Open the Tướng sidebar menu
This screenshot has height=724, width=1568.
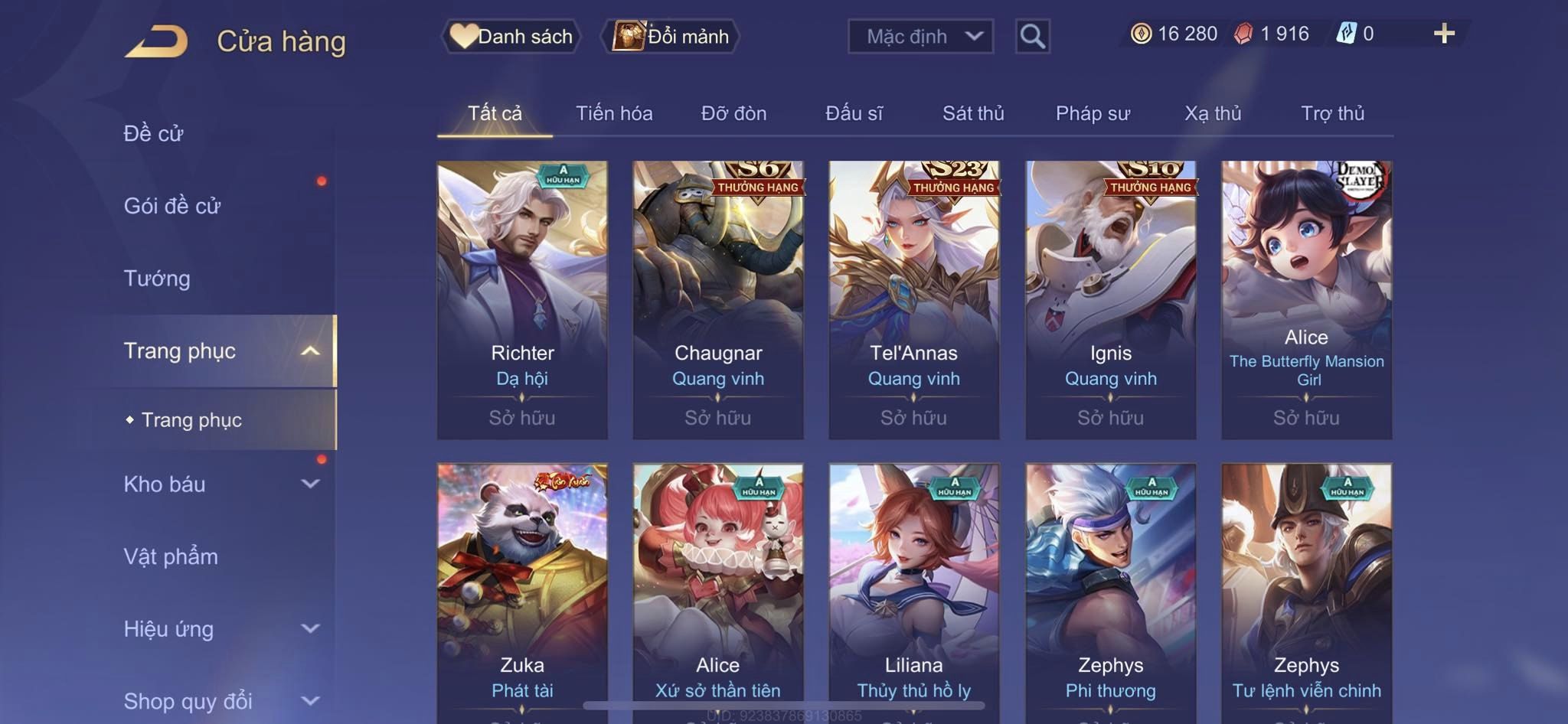tap(157, 279)
